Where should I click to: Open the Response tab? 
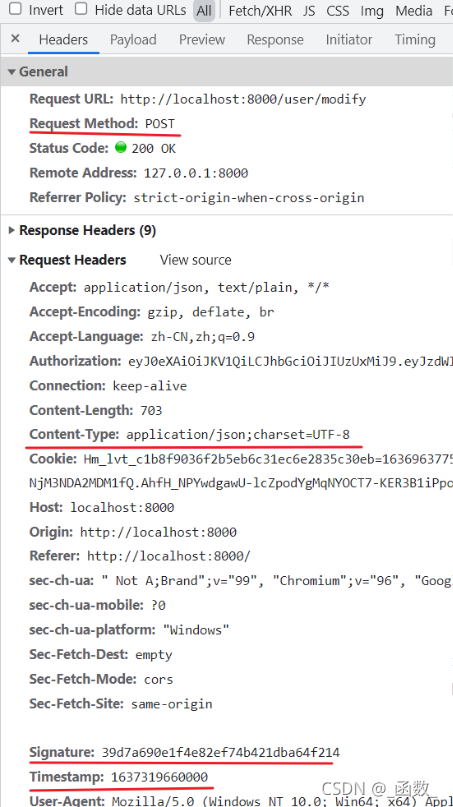[x=275, y=40]
